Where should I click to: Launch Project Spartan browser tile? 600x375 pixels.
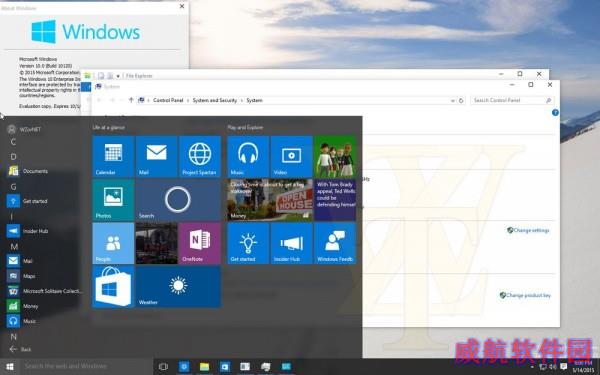click(200, 157)
